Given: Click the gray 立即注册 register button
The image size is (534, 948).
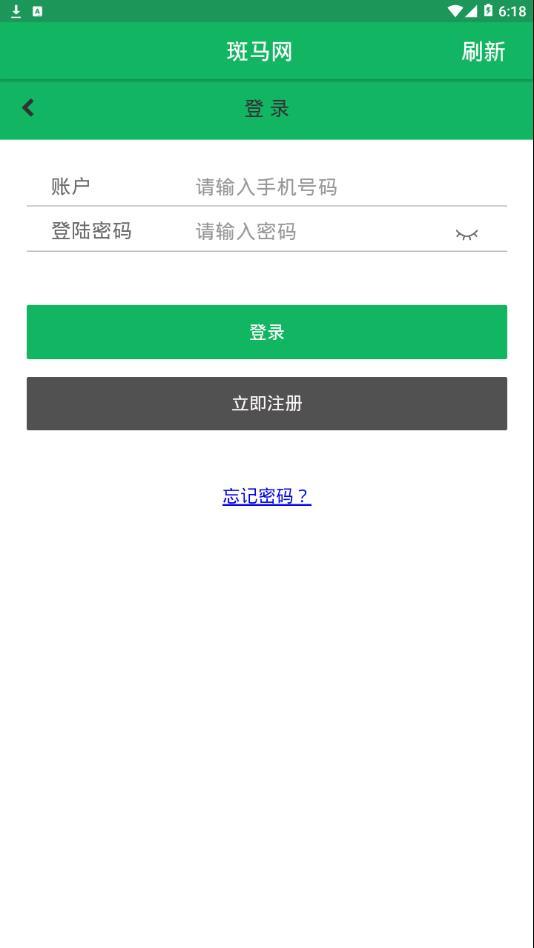Looking at the screenshot, I should pyautogui.click(x=267, y=404).
